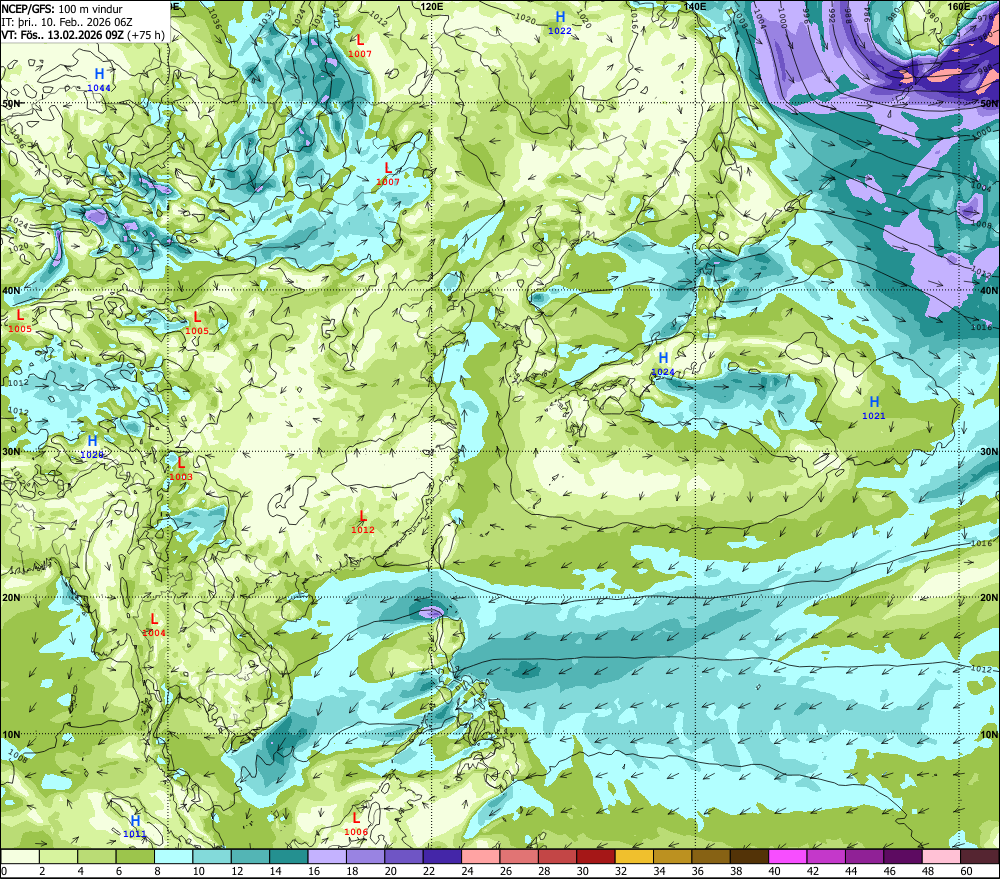Image resolution: width=1000 pixels, height=879 pixels.
Task: Select the L 1006 low pressure marker
Action: pos(356,824)
